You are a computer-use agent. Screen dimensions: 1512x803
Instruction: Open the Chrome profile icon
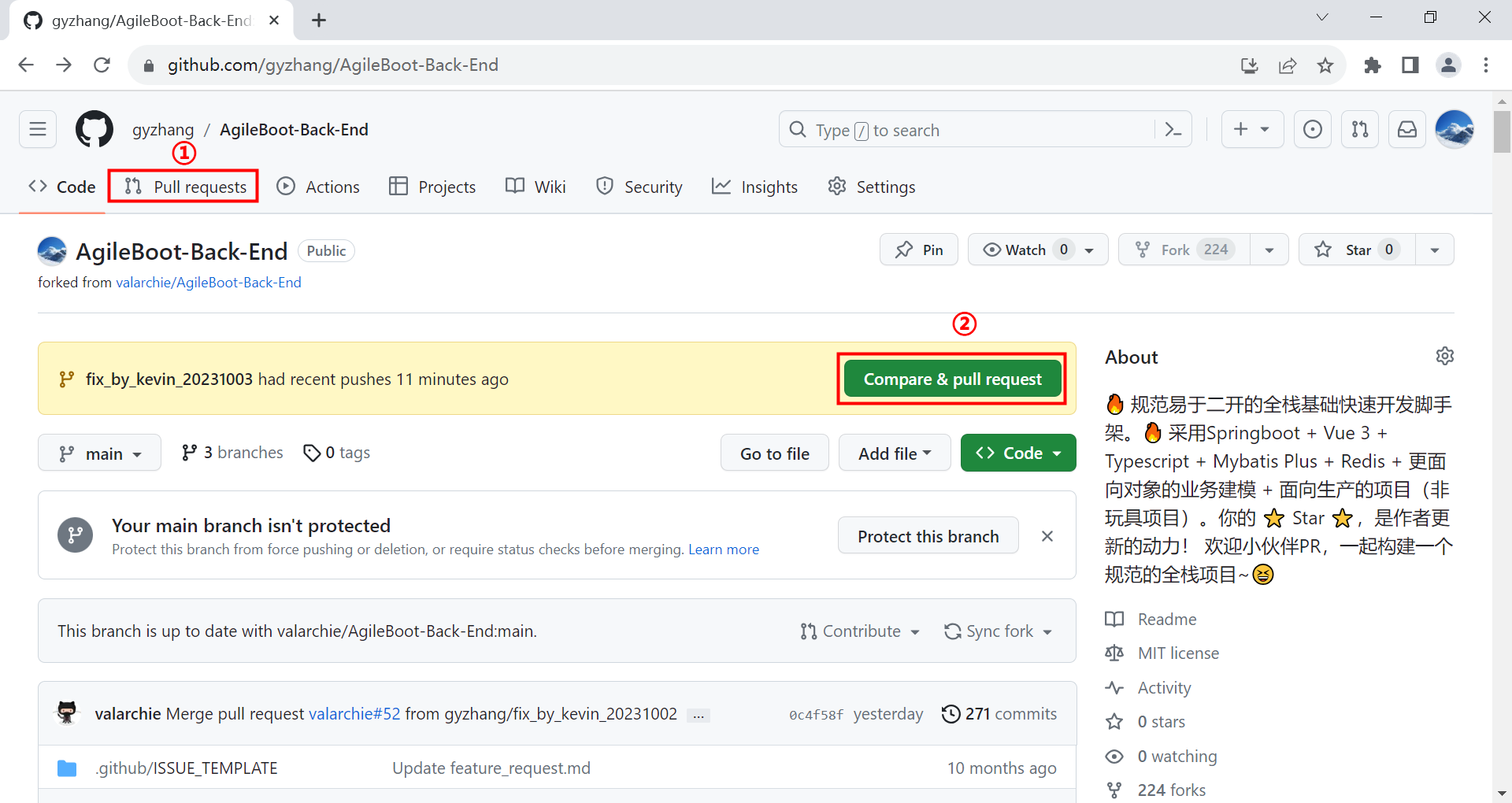(1448, 65)
